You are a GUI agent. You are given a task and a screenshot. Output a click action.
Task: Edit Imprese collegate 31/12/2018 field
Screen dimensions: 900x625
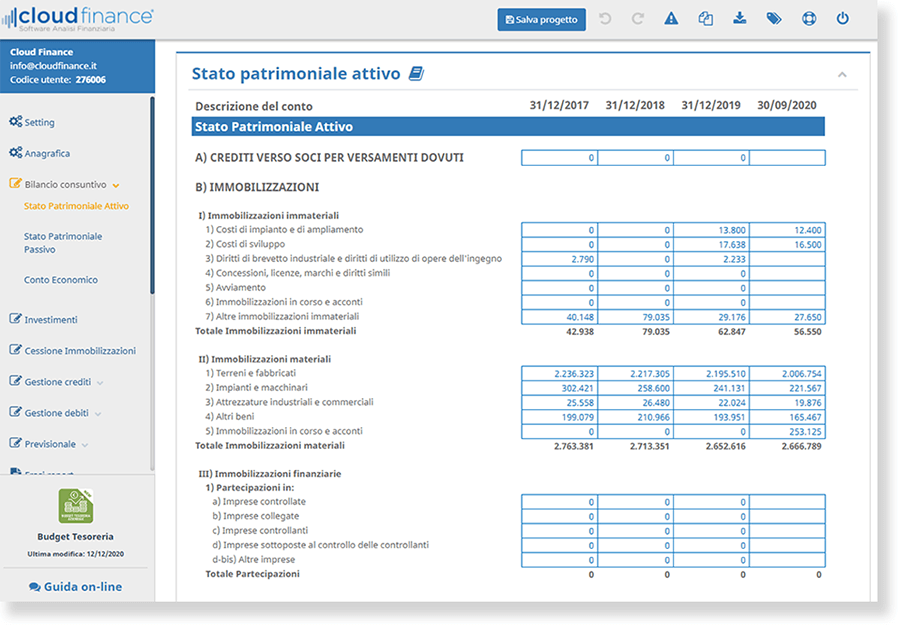coord(635,517)
